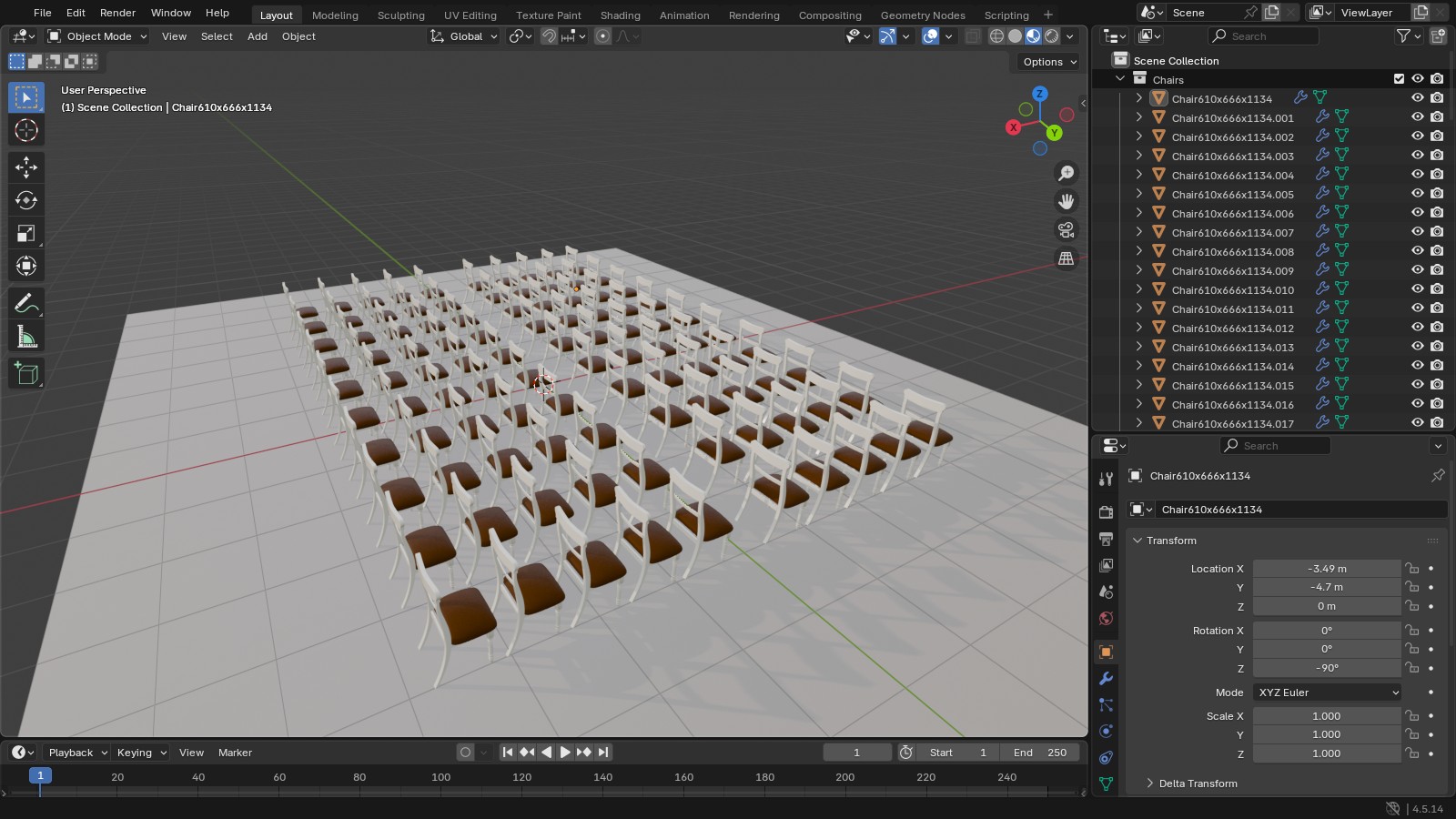Open the Object Mode dropdown

coord(97,36)
